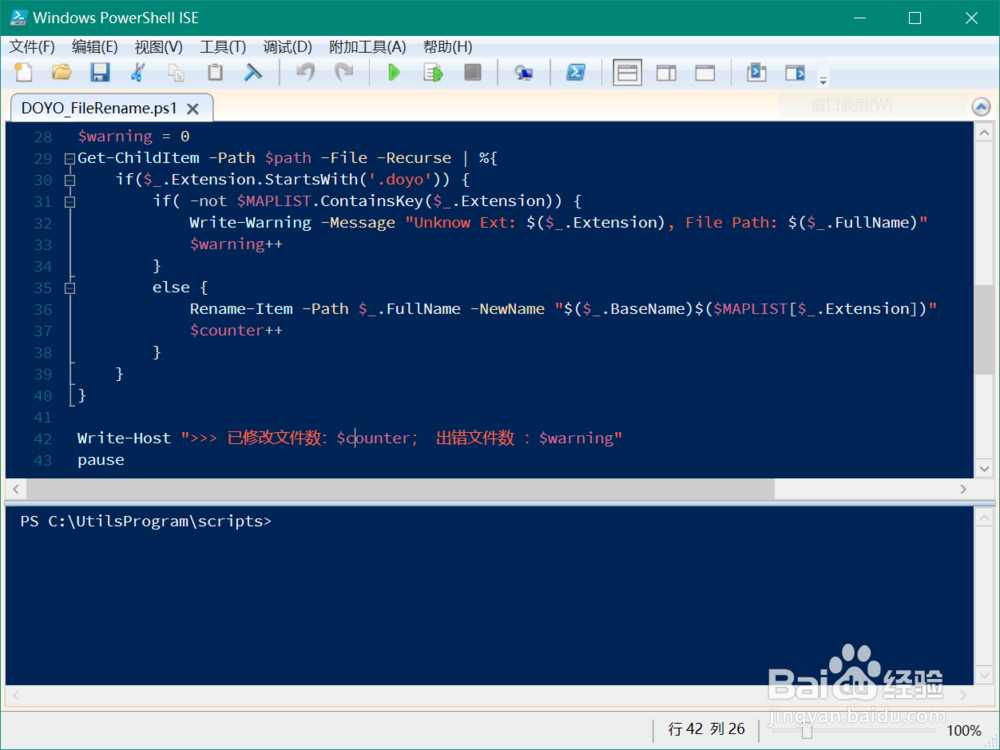Maximize script pane layout icon
Screen dimensions: 1000x750
(x=705, y=73)
